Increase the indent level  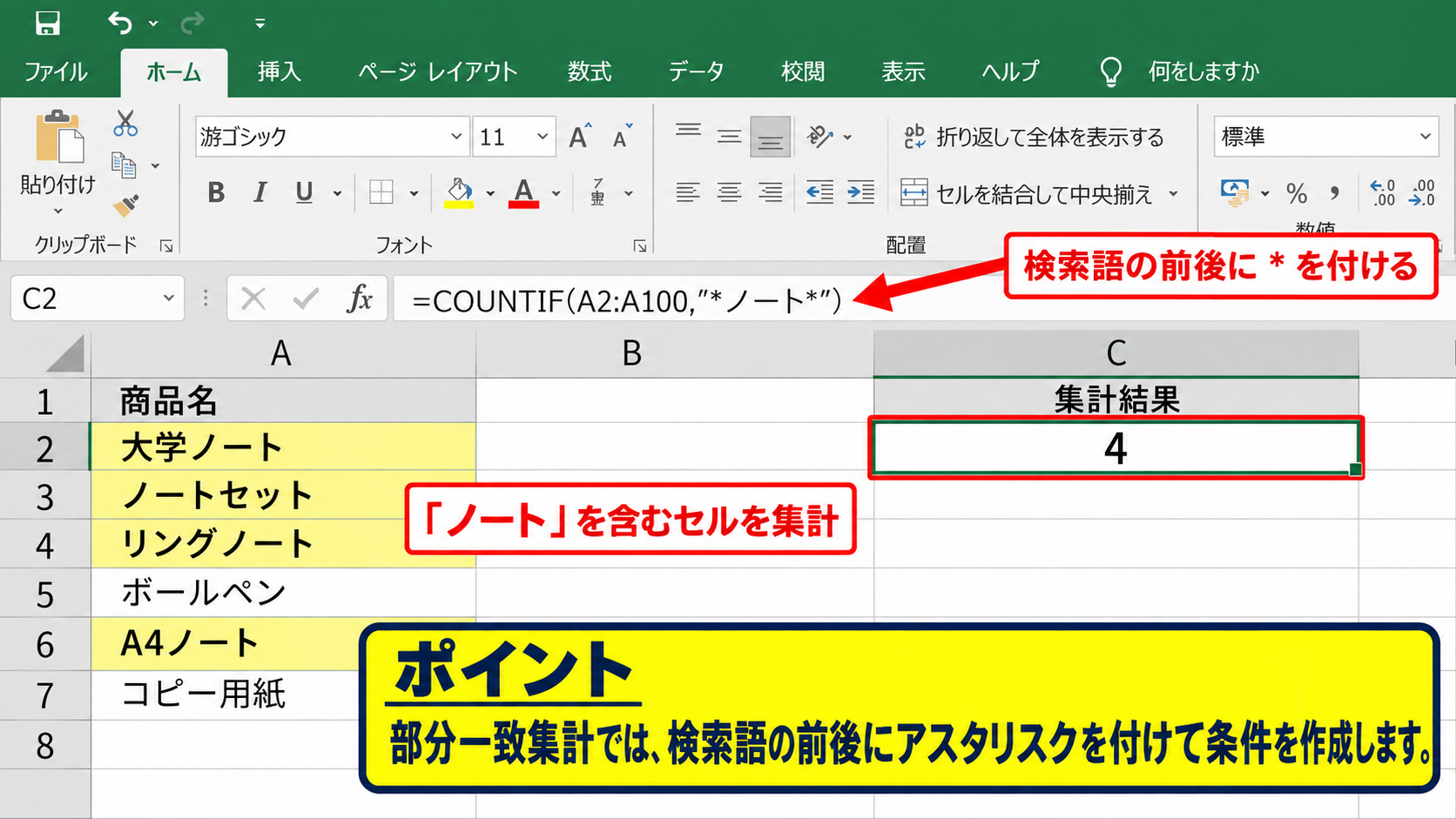(860, 192)
